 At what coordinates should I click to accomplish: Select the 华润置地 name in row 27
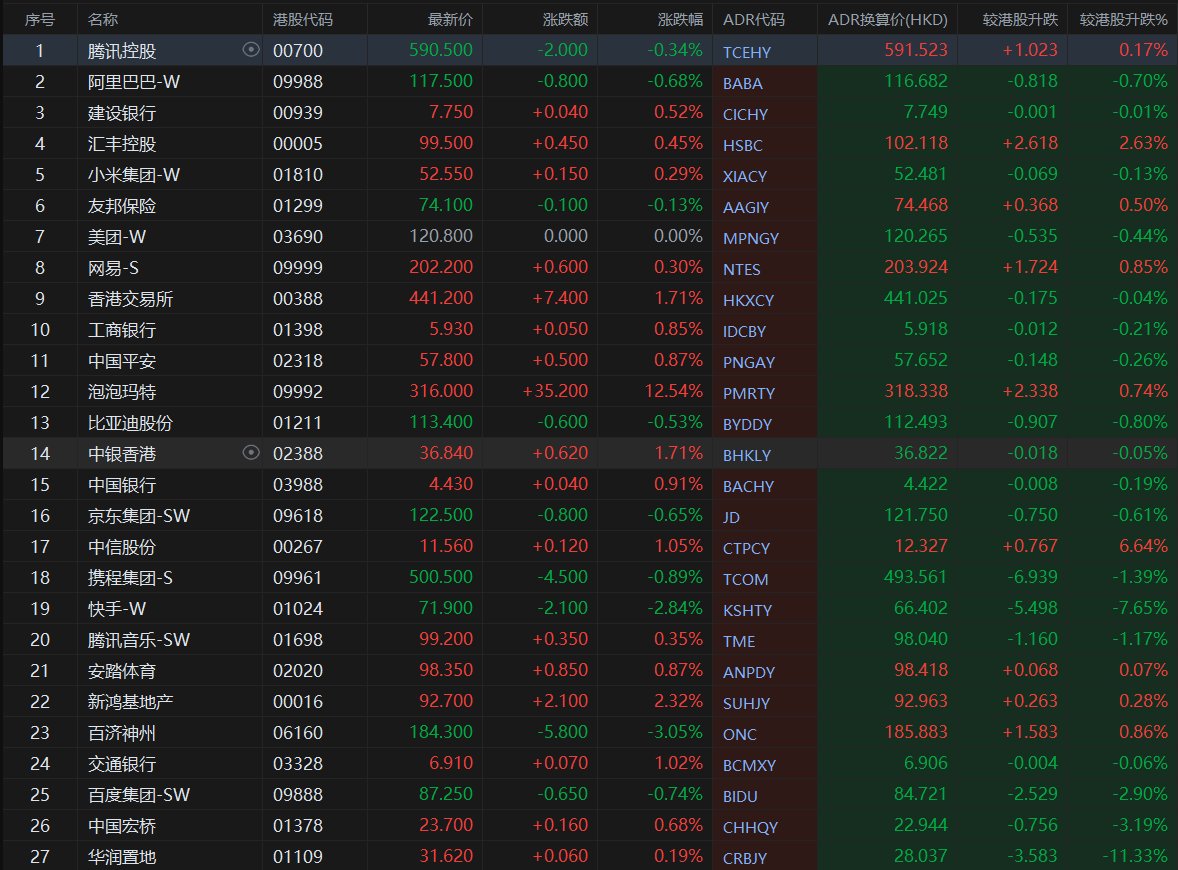tap(122, 856)
